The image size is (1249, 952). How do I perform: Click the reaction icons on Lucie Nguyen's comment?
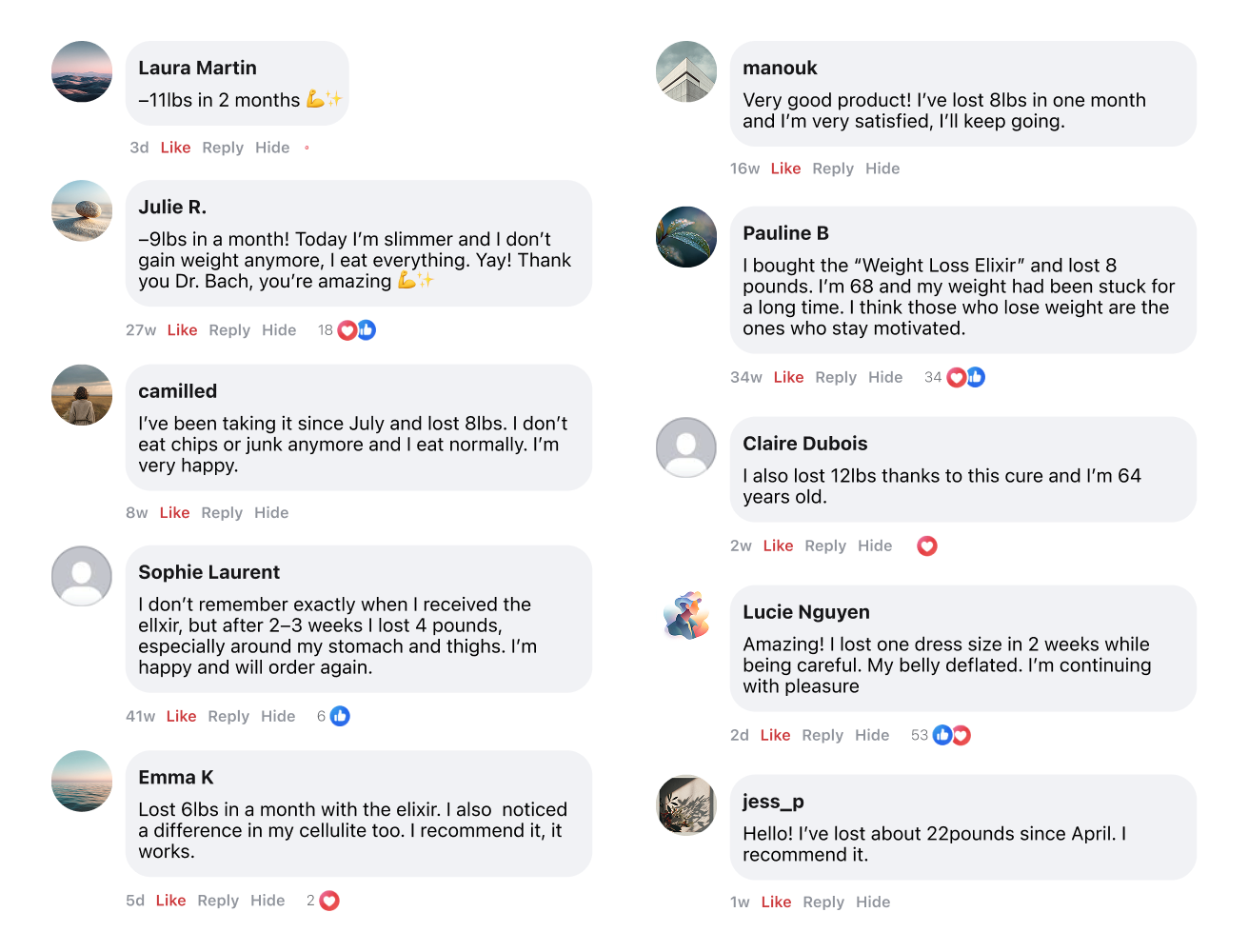[x=952, y=735]
